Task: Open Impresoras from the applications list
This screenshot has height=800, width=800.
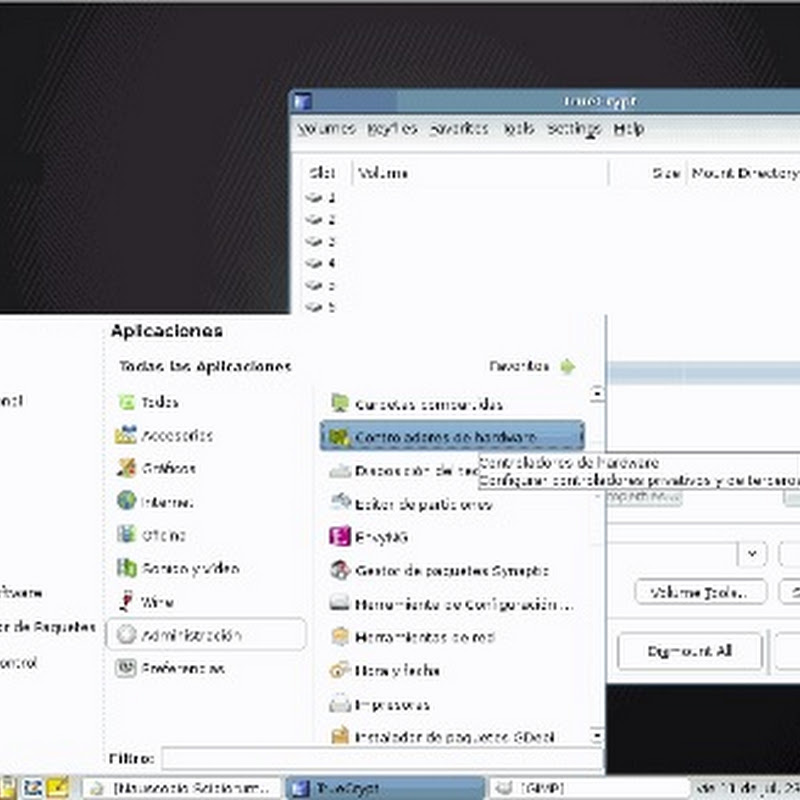Action: 398,705
